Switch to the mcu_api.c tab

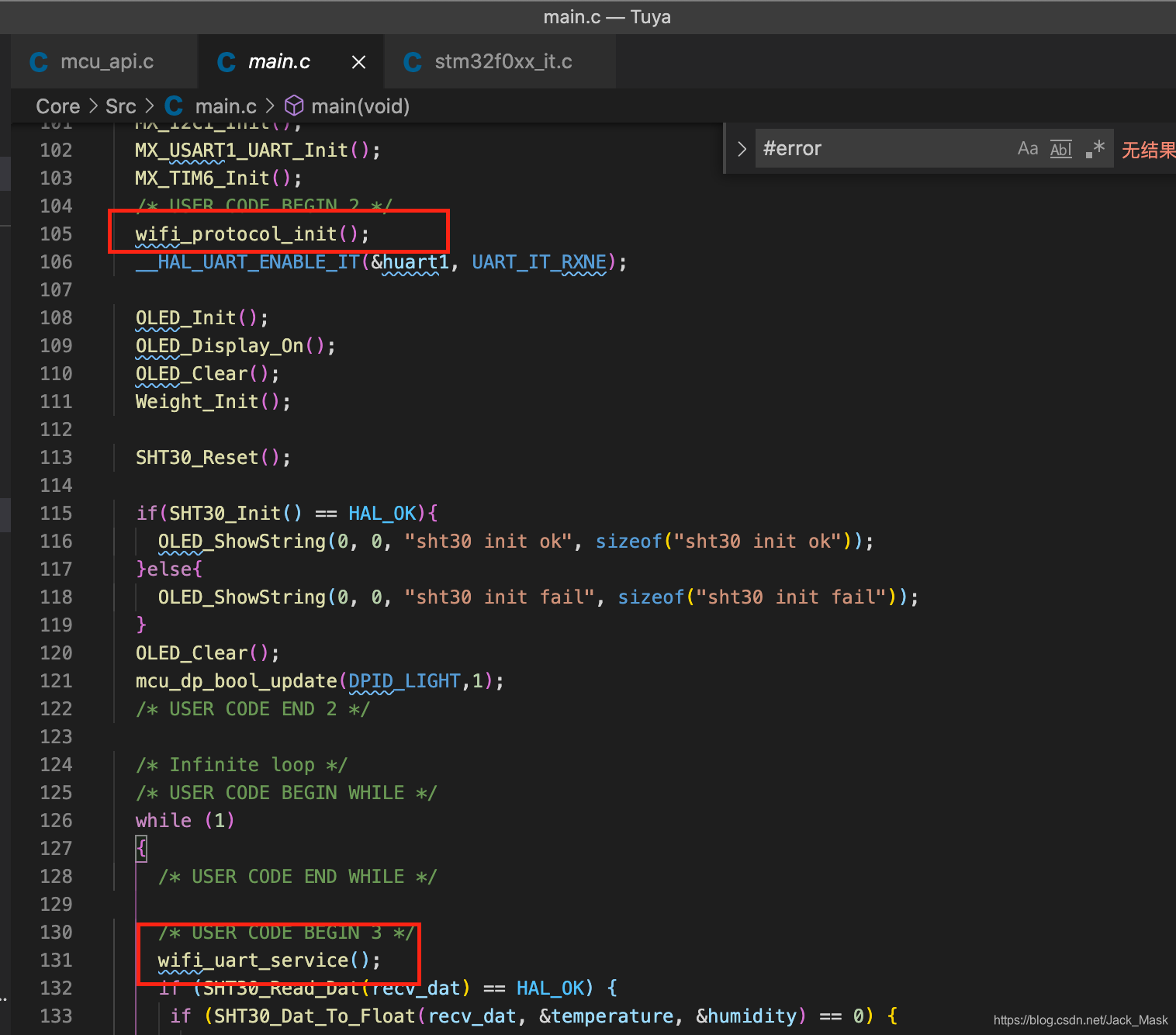pos(105,61)
